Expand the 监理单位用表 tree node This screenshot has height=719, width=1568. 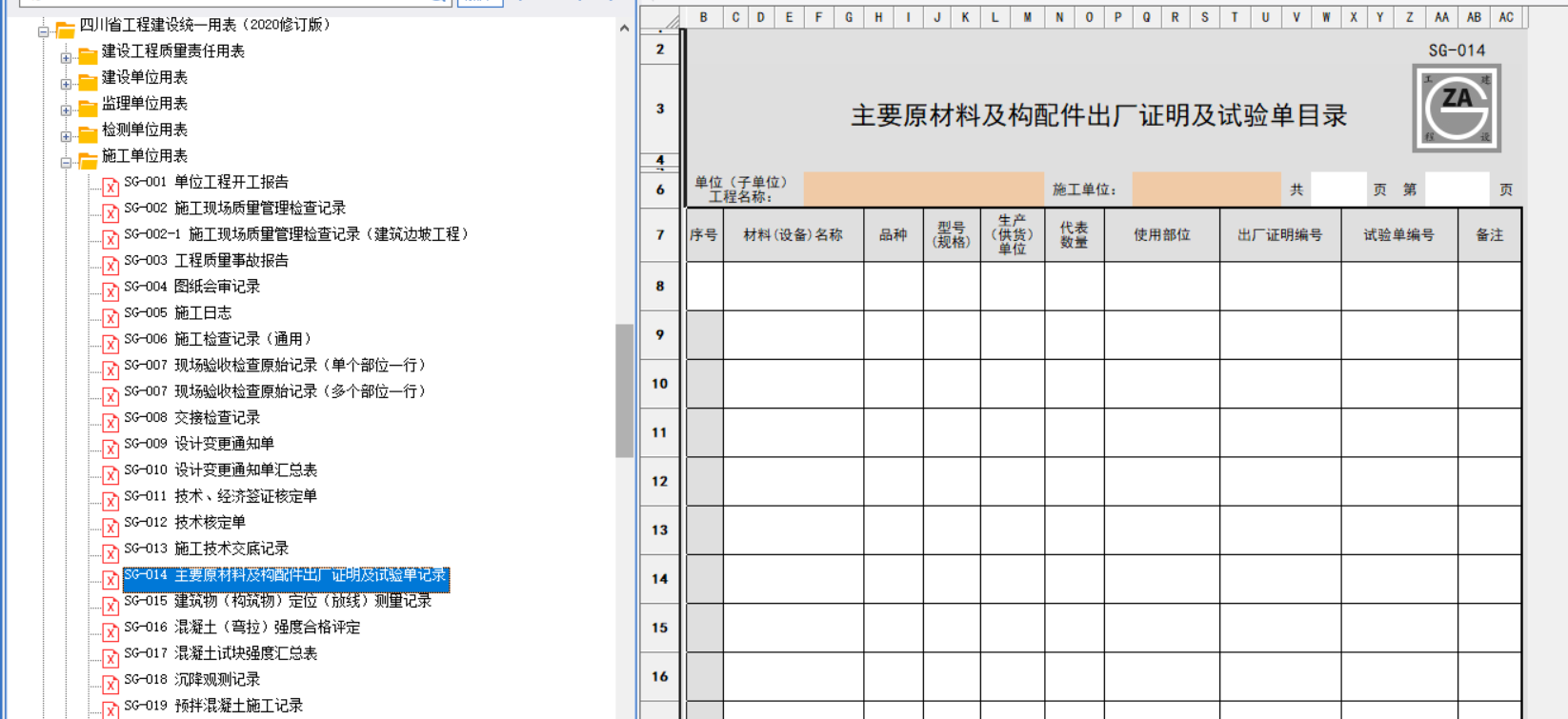[66, 110]
